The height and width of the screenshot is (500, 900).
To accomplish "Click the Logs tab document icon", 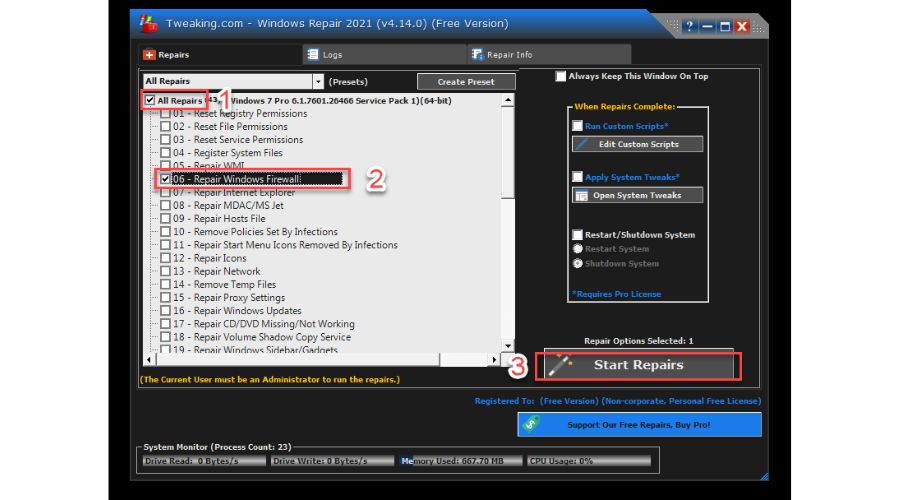I will pyautogui.click(x=313, y=55).
